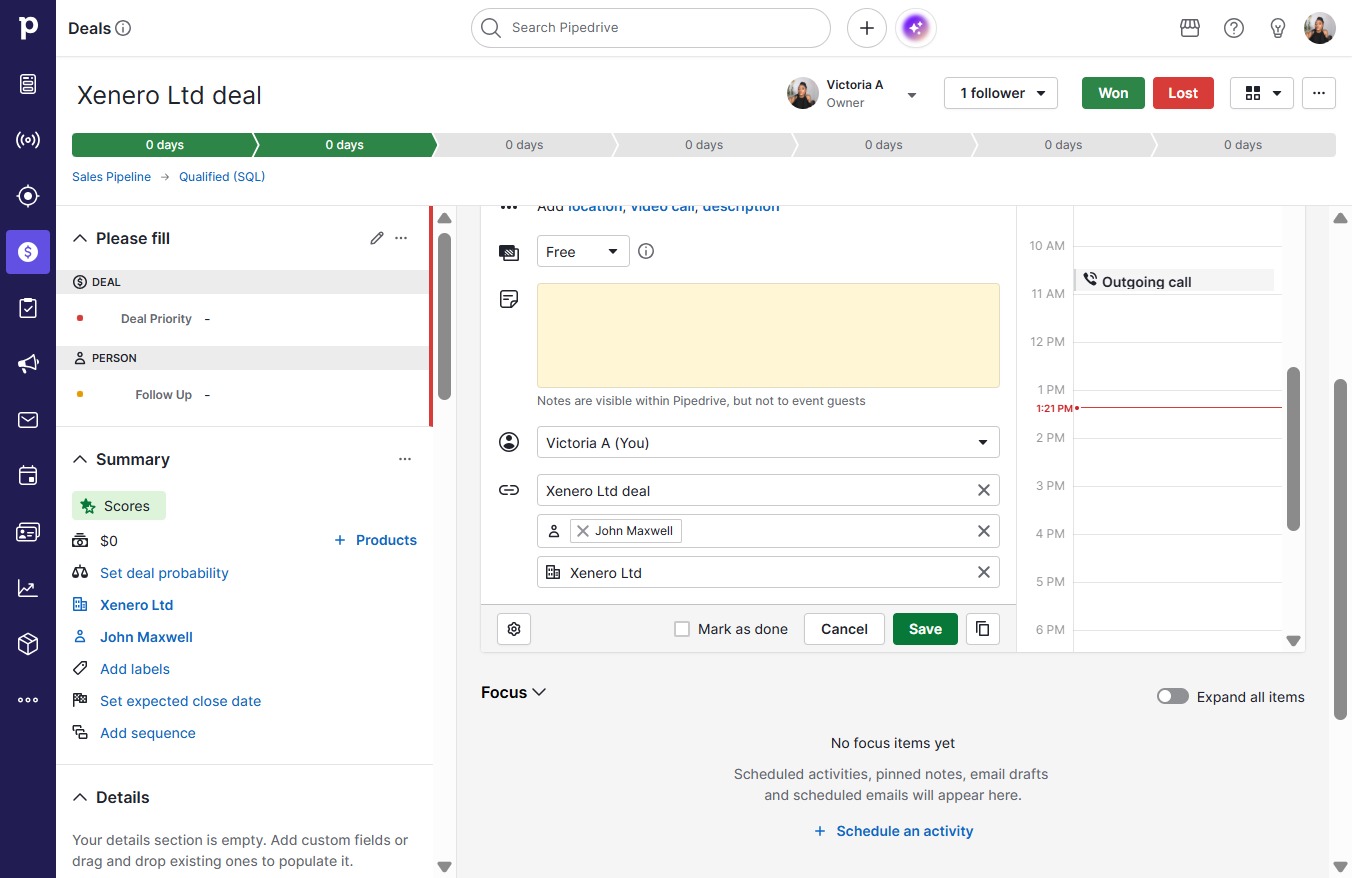Click Schedule an activity link

[x=893, y=831]
